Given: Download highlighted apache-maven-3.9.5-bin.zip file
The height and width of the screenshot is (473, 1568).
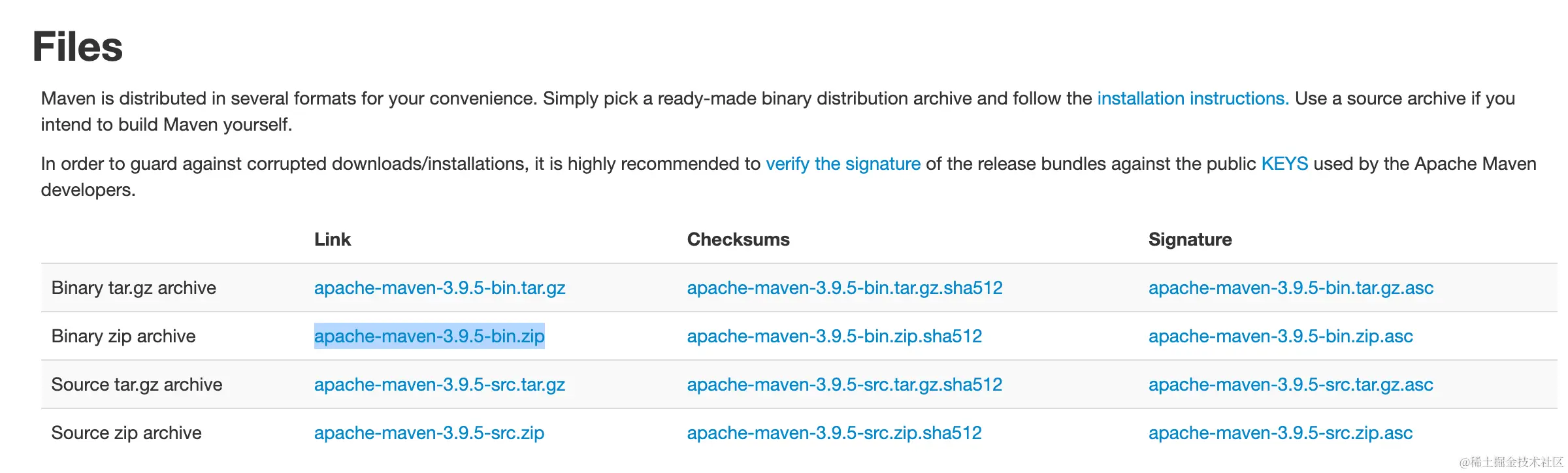Looking at the screenshot, I should tap(429, 336).
